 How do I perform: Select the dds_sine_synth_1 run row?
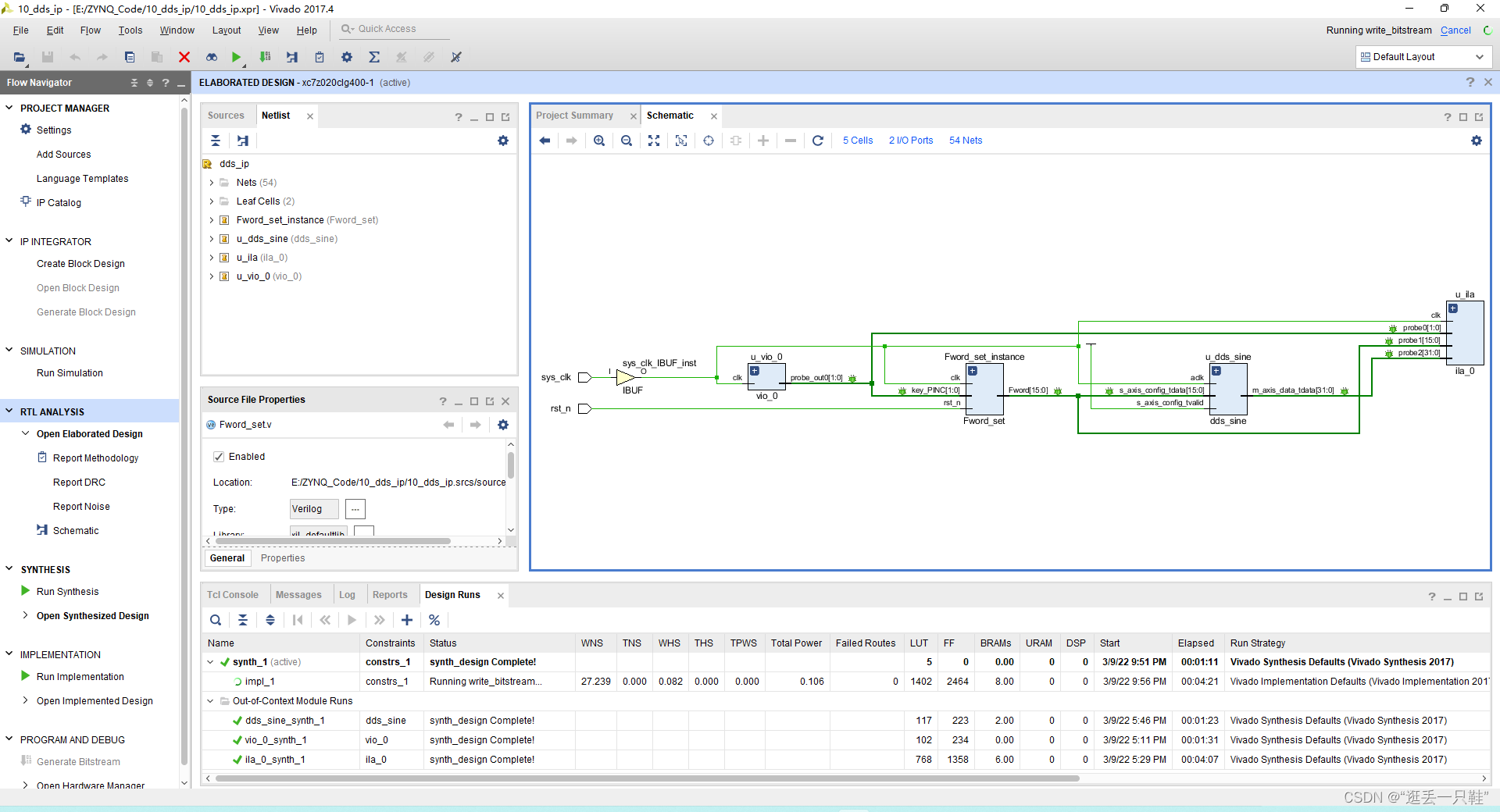pyautogui.click(x=845, y=721)
